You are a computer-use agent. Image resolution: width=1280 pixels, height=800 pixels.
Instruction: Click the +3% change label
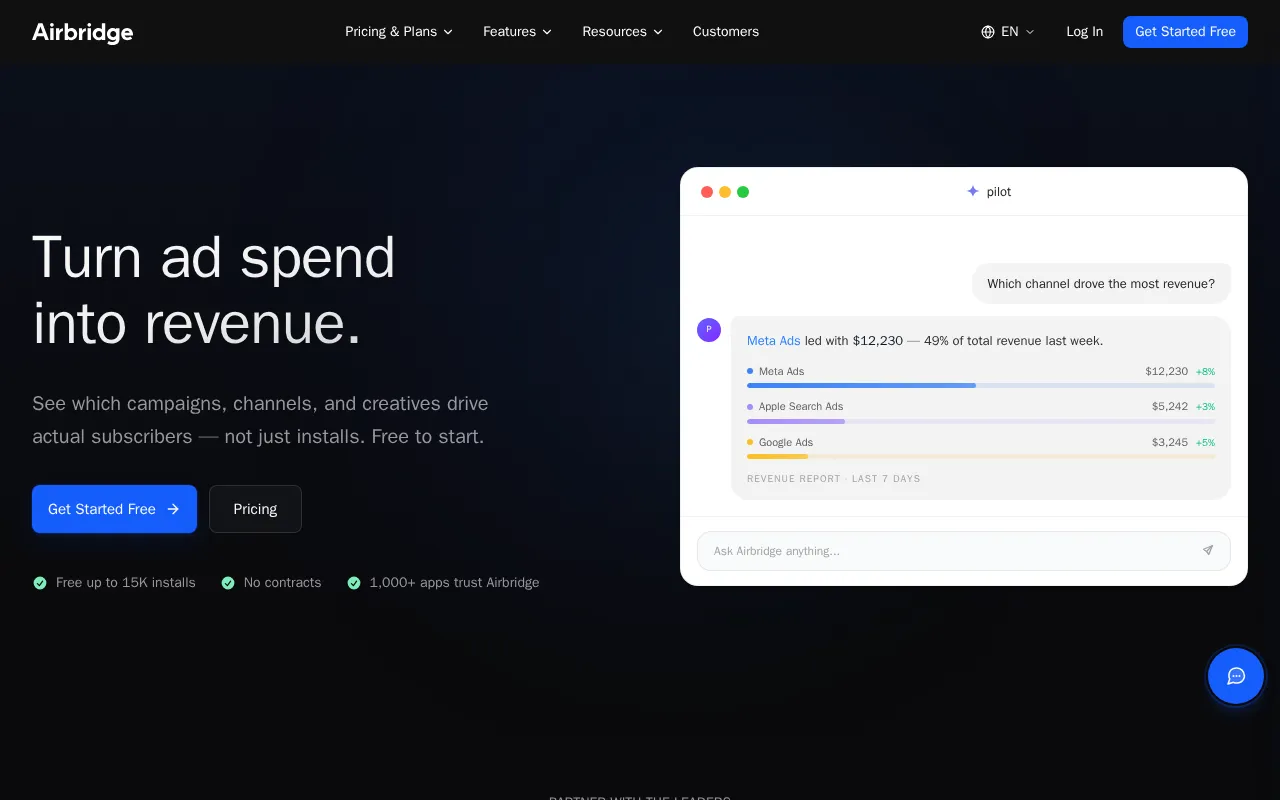tap(1205, 407)
